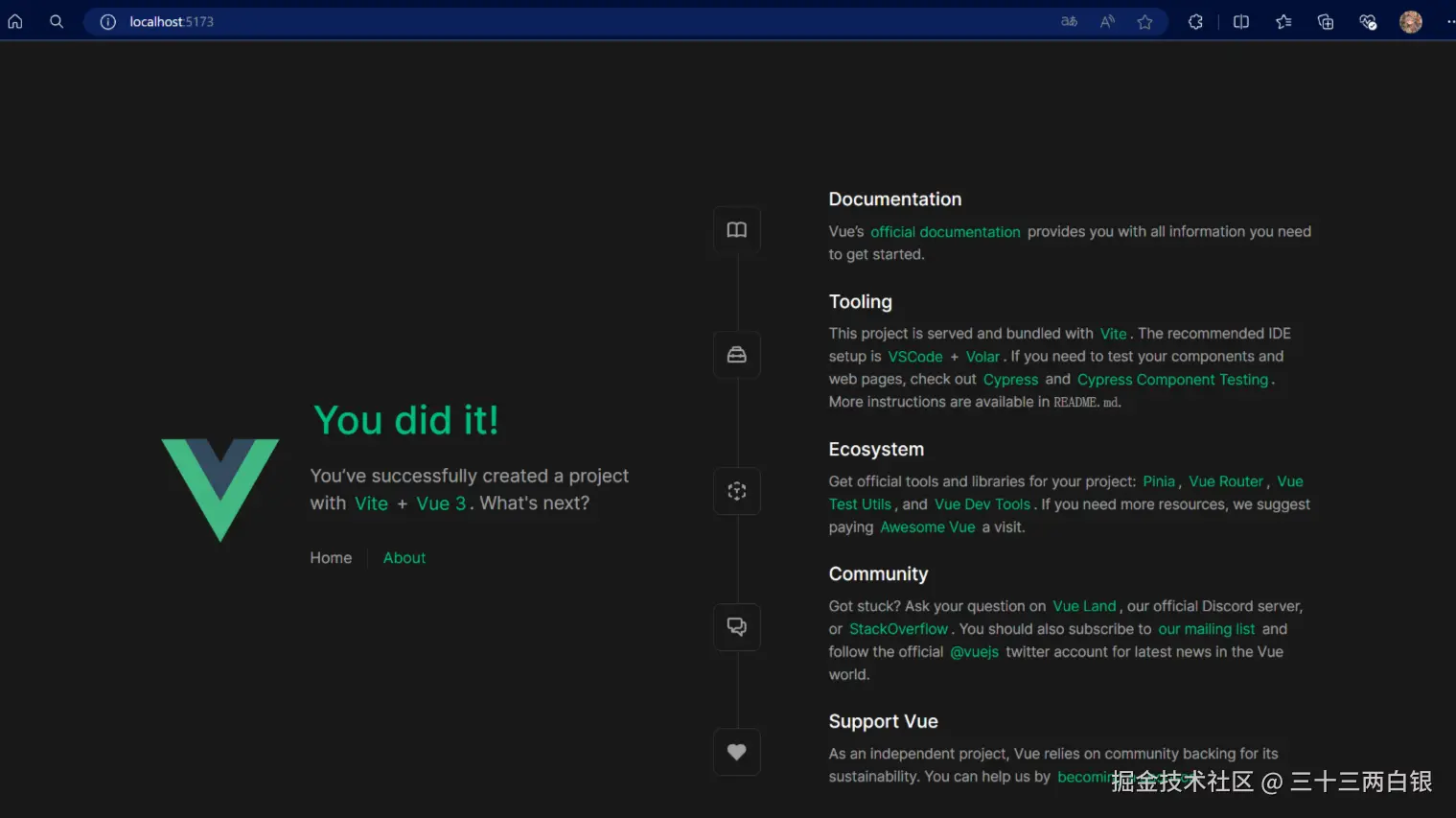
Task: Add page to favorites star icon
Action: click(1144, 21)
